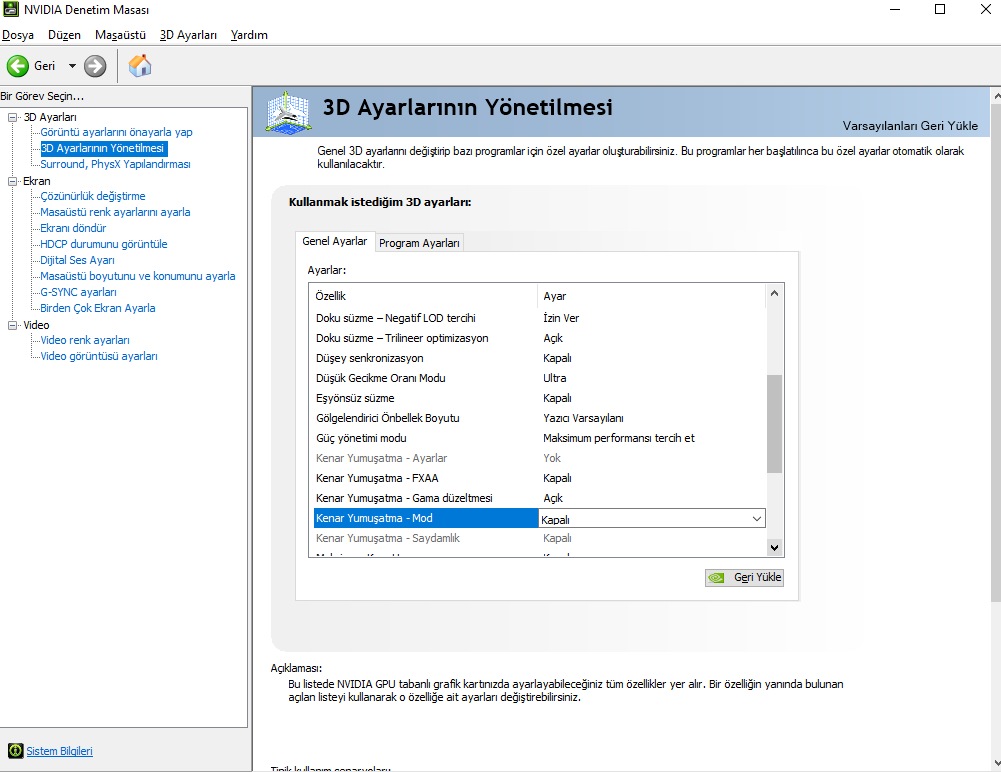Viewport: 1001px width, 772px height.
Task: Open Çözünürlük değiştirme page
Action: pyautogui.click(x=93, y=196)
